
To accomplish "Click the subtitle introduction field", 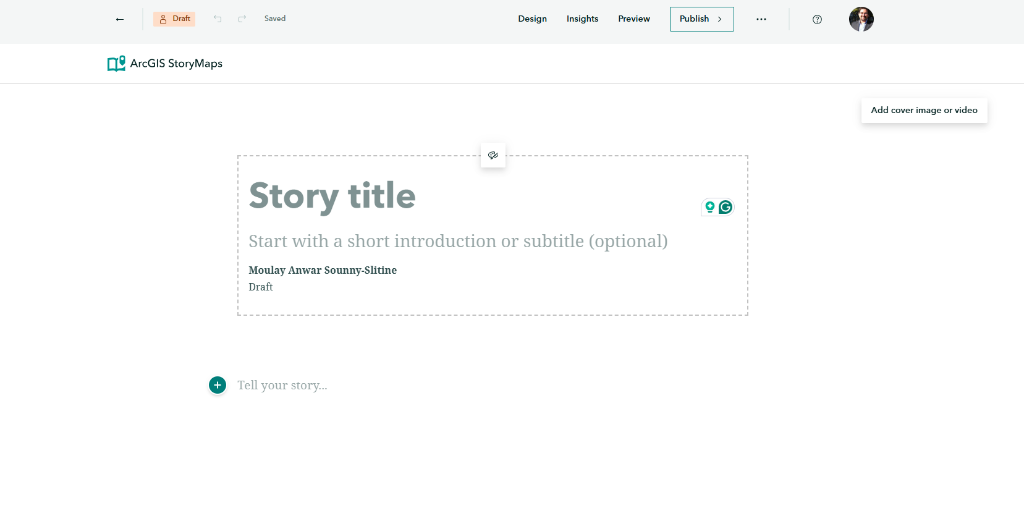I will (x=458, y=241).
